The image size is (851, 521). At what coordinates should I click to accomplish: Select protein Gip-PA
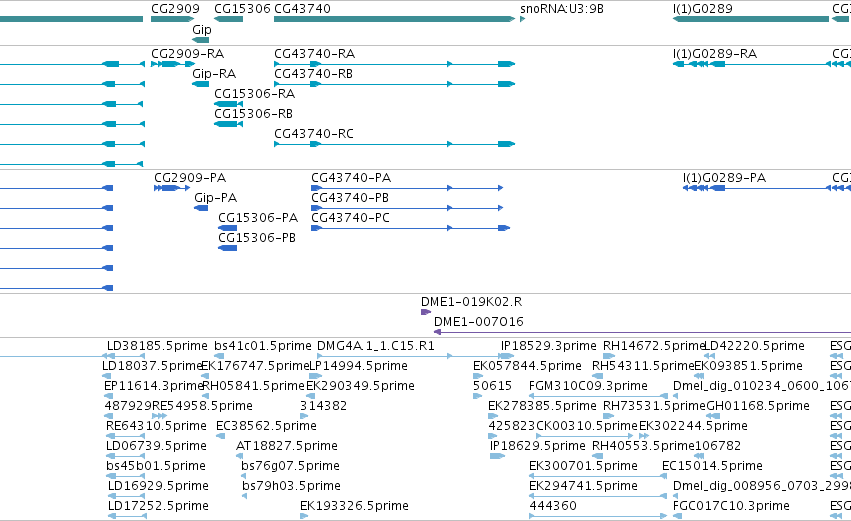click(x=215, y=198)
